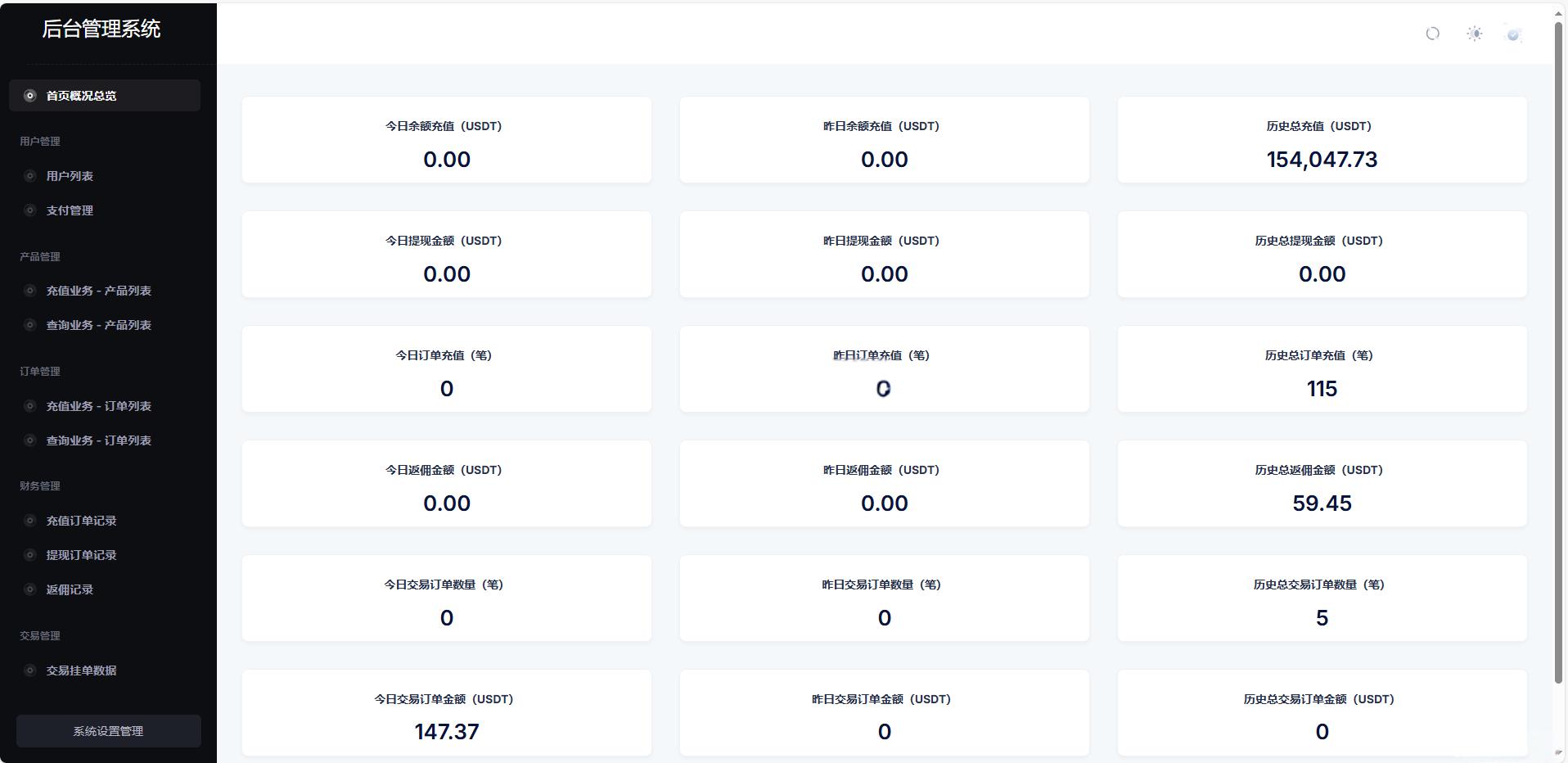The image size is (1568, 763).
Task: Toggle the light/dark theme sun icon
Action: (x=1475, y=34)
